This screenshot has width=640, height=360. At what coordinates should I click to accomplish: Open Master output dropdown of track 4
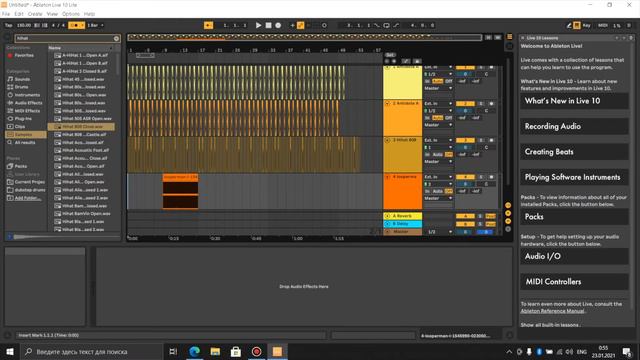coord(438,198)
